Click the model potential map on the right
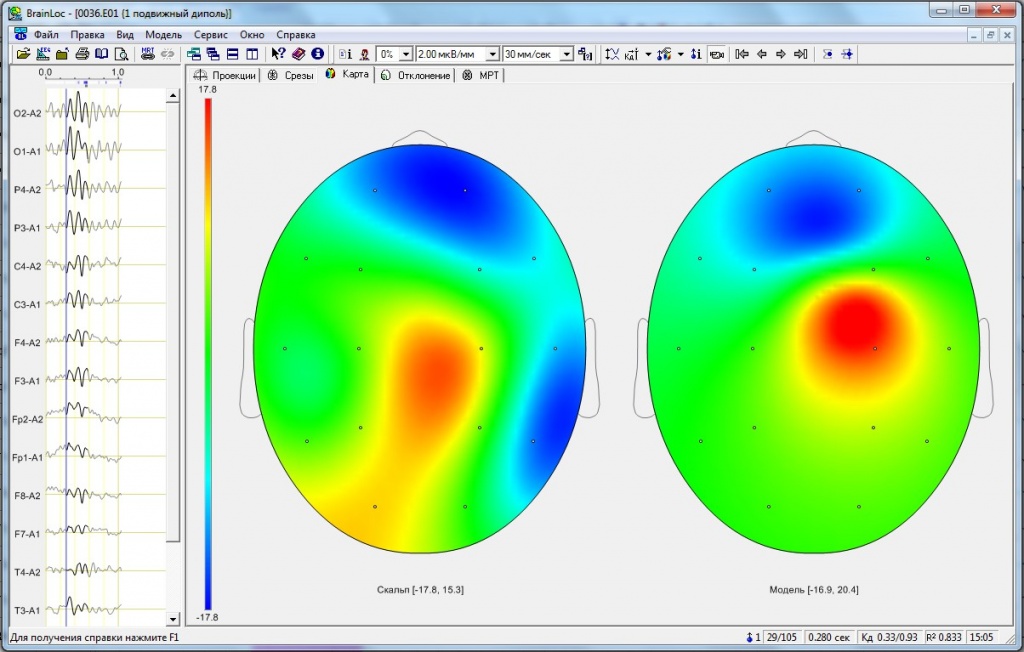1024x652 pixels. 814,348
